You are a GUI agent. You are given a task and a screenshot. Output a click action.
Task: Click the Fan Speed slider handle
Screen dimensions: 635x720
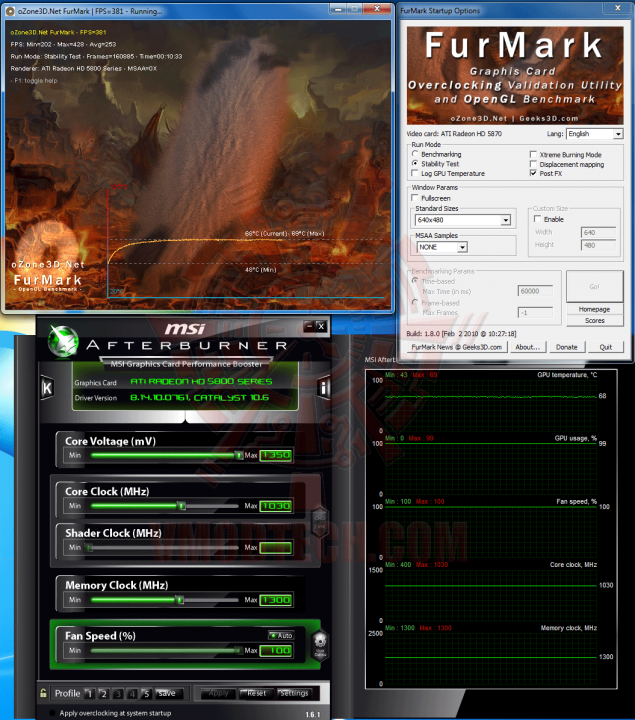click(238, 650)
